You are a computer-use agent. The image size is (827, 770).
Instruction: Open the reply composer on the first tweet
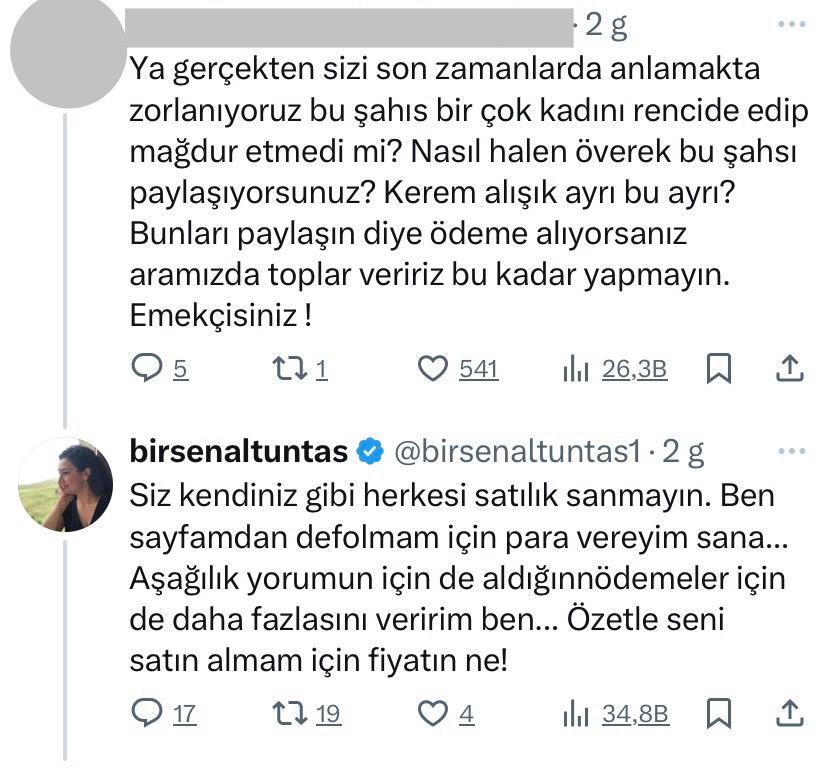tap(145, 368)
